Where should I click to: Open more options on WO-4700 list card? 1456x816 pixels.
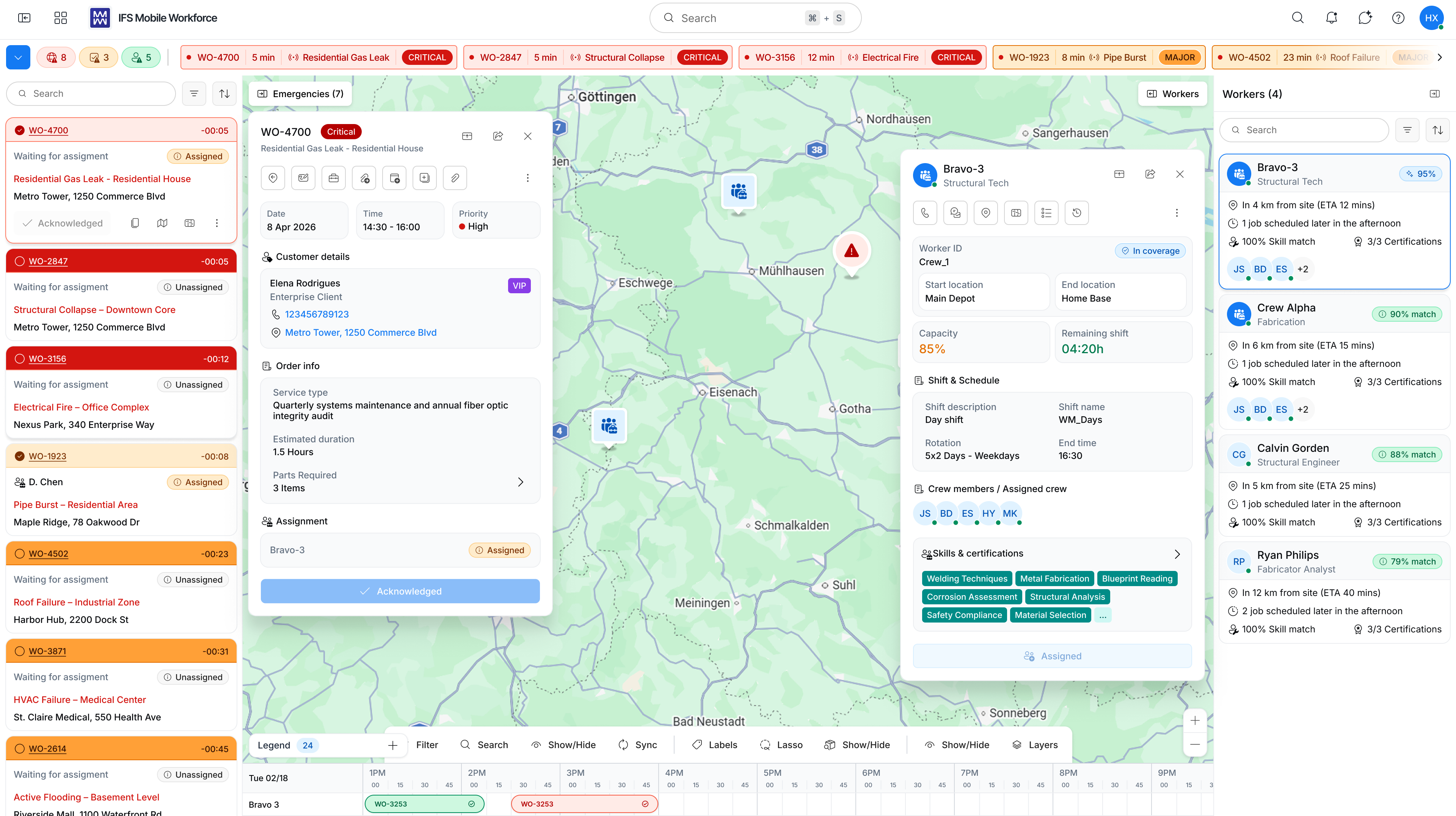[x=217, y=223]
